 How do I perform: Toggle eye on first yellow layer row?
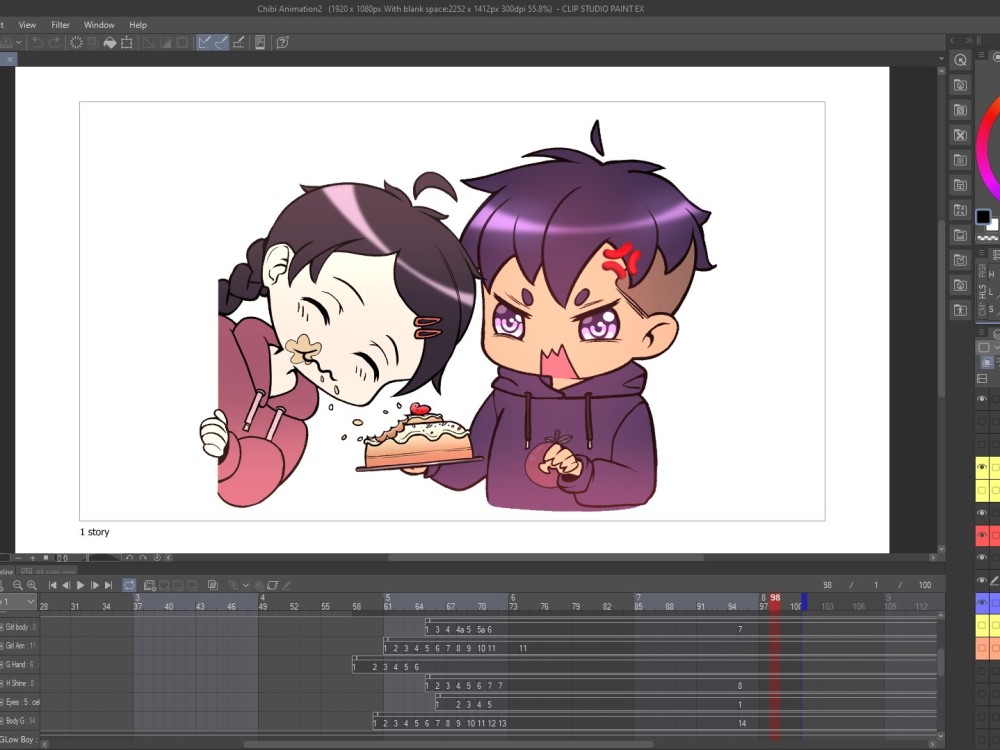click(x=982, y=467)
